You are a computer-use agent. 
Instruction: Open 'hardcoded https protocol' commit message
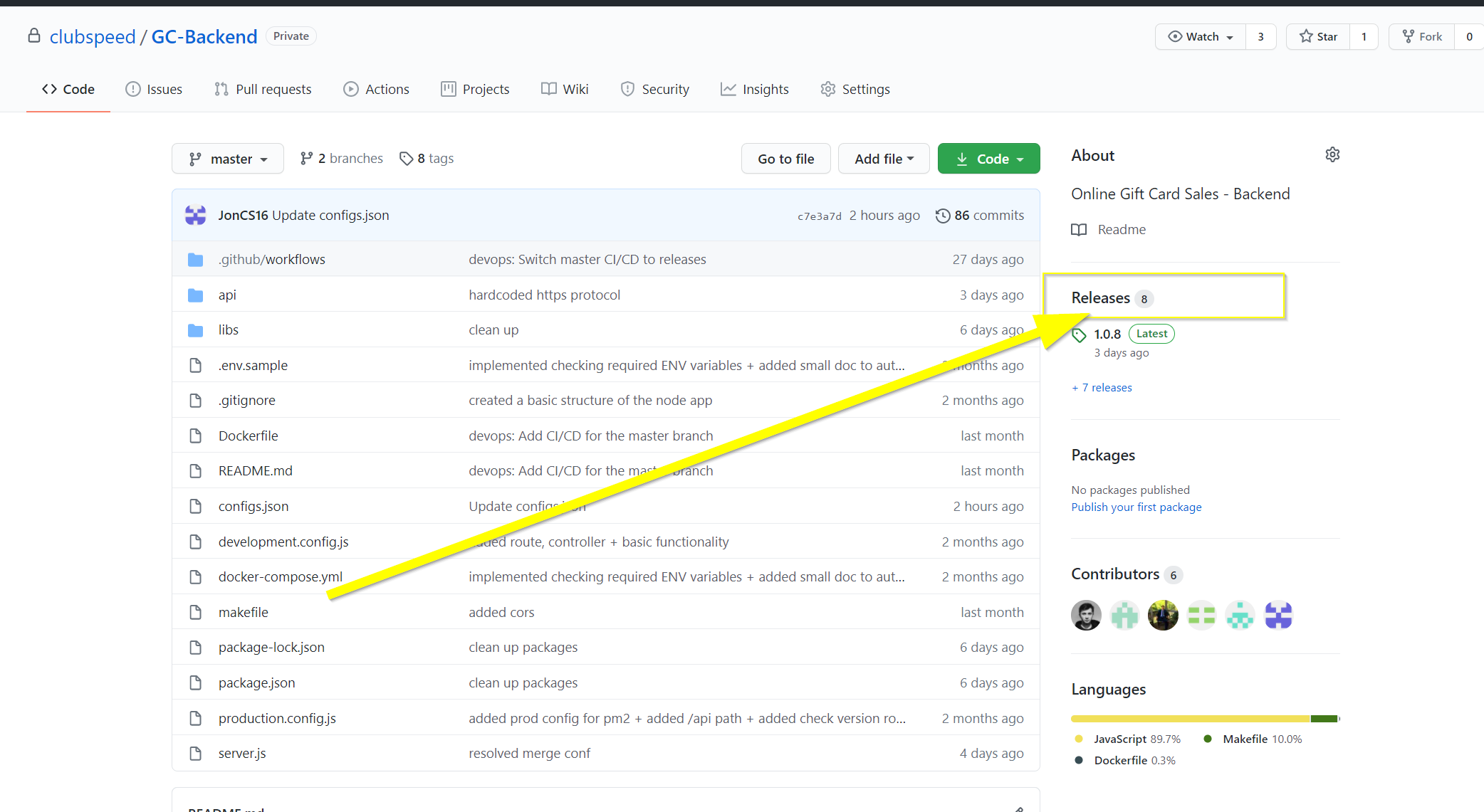[544, 295]
